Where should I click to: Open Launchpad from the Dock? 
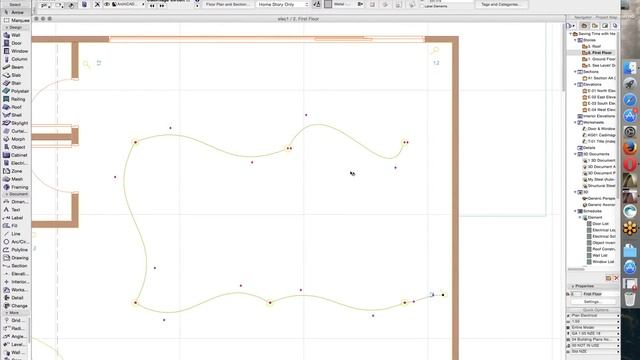pos(630,84)
